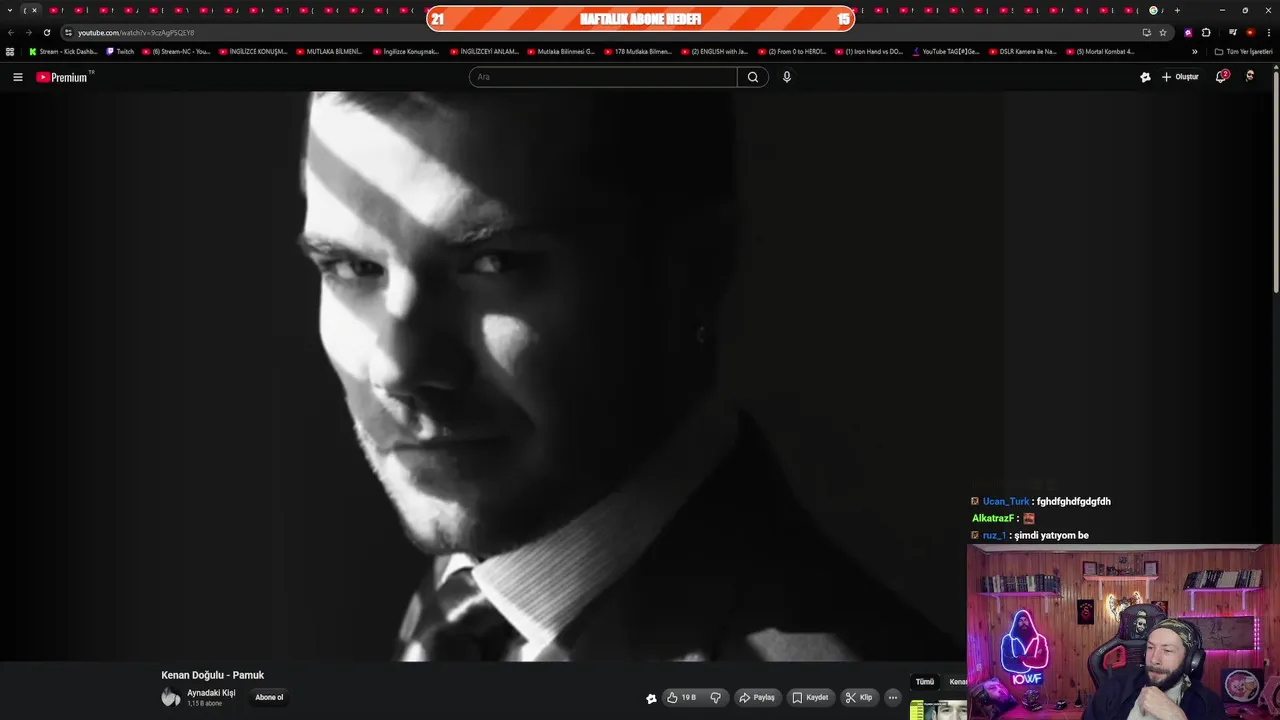Viewport: 1280px width, 720px height.
Task: Open Tüm Yer İşaretleri folder
Action: click(x=1243, y=51)
